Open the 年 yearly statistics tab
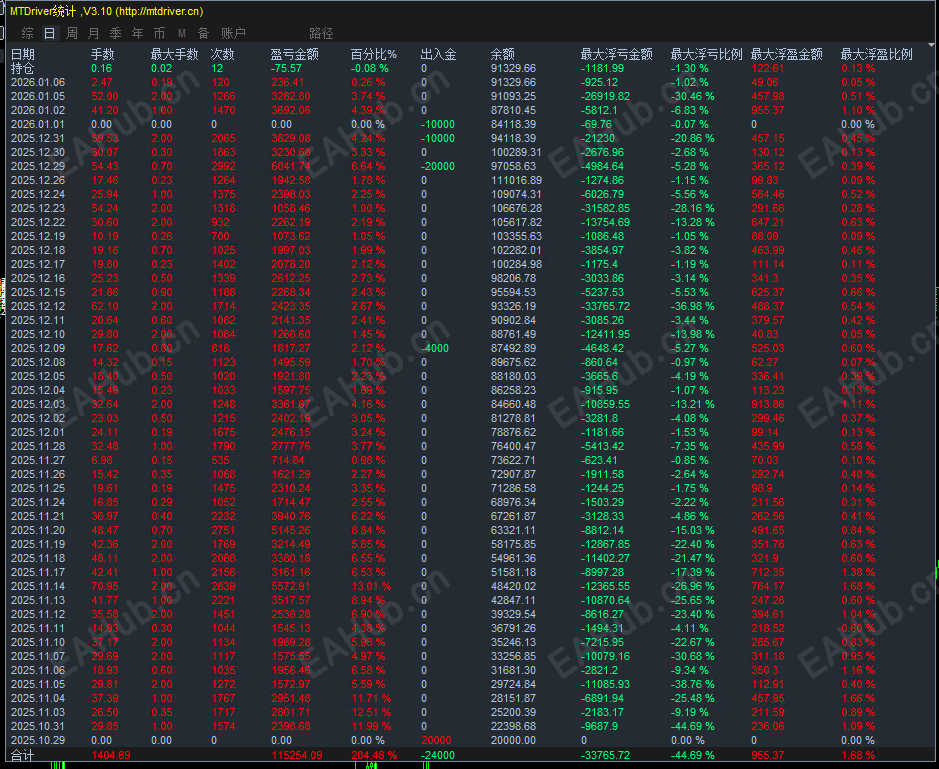939x769 pixels. tap(138, 34)
